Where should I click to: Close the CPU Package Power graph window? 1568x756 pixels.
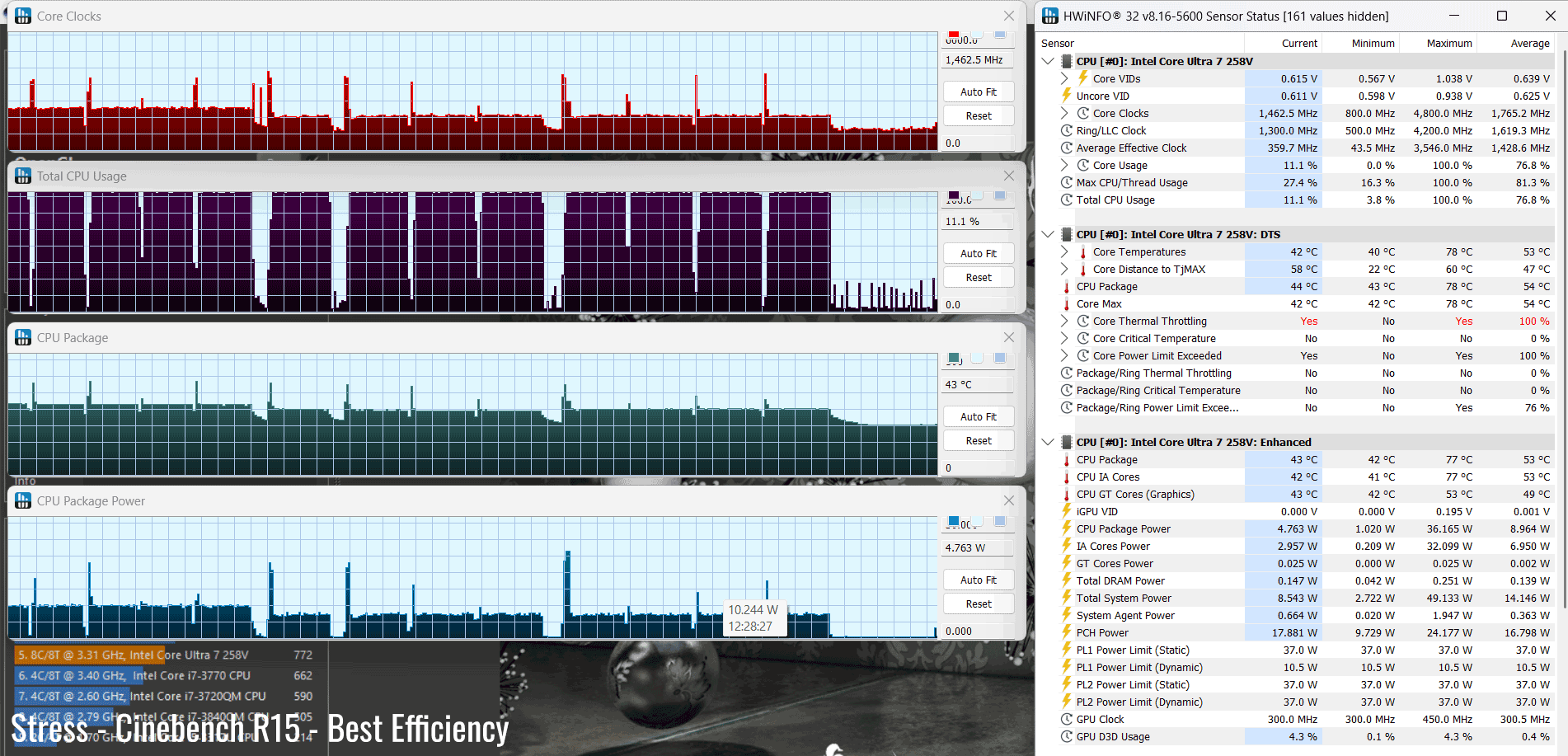coord(1009,500)
